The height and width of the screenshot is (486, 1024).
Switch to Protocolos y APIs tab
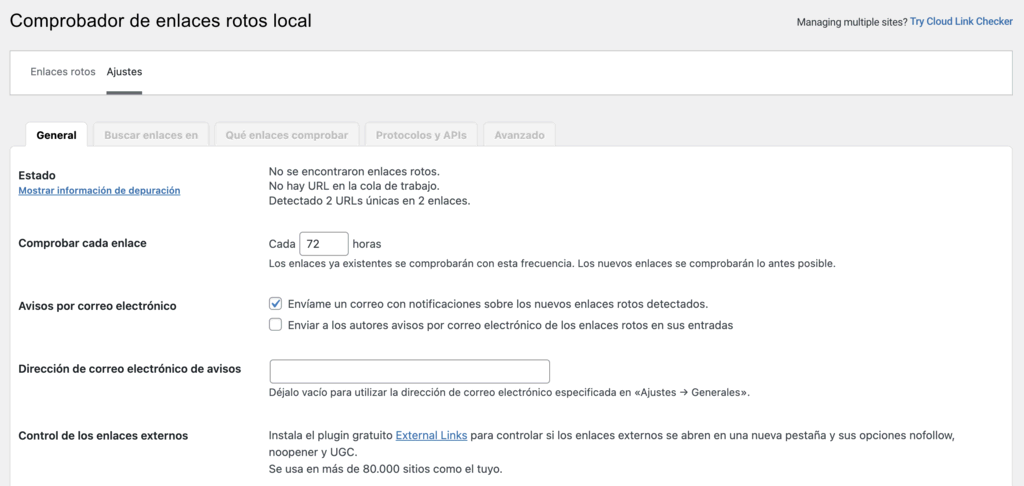click(421, 135)
